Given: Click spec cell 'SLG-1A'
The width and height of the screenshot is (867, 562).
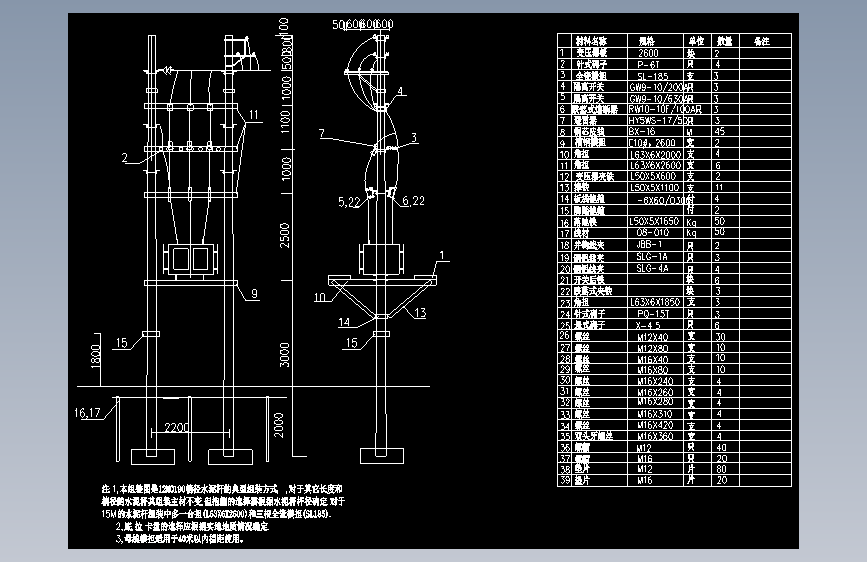Looking at the screenshot, I should pyautogui.click(x=652, y=257).
